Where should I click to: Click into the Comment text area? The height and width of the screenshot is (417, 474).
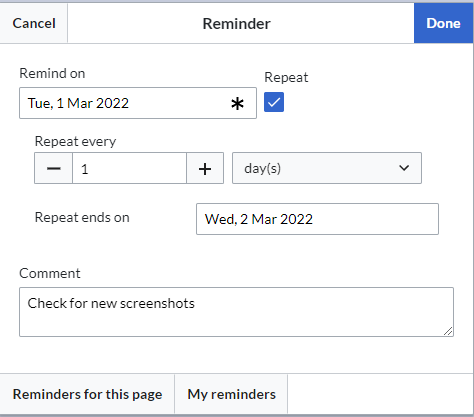(x=236, y=312)
